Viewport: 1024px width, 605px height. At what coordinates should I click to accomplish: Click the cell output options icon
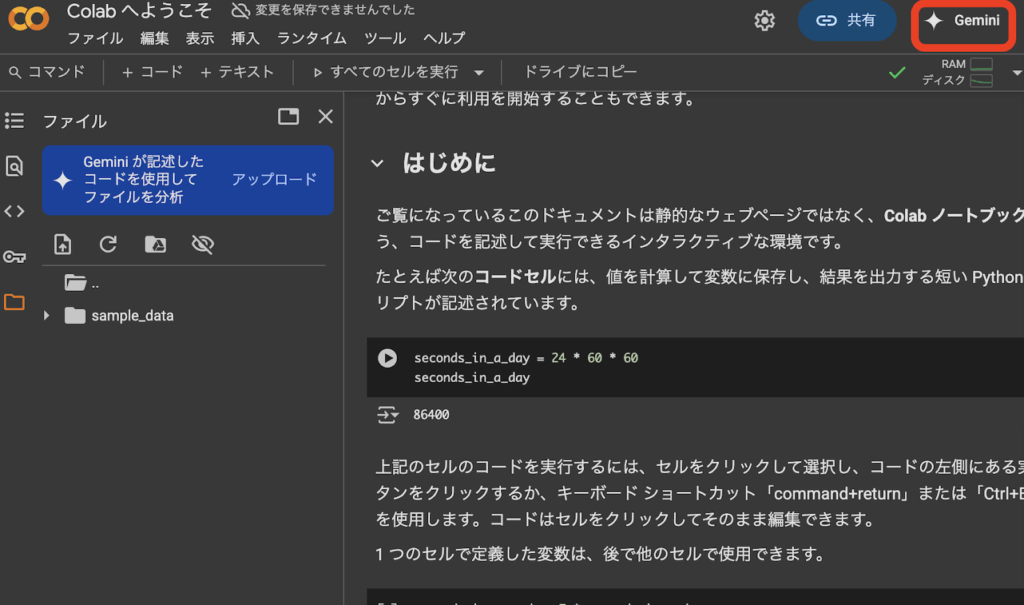click(x=387, y=415)
